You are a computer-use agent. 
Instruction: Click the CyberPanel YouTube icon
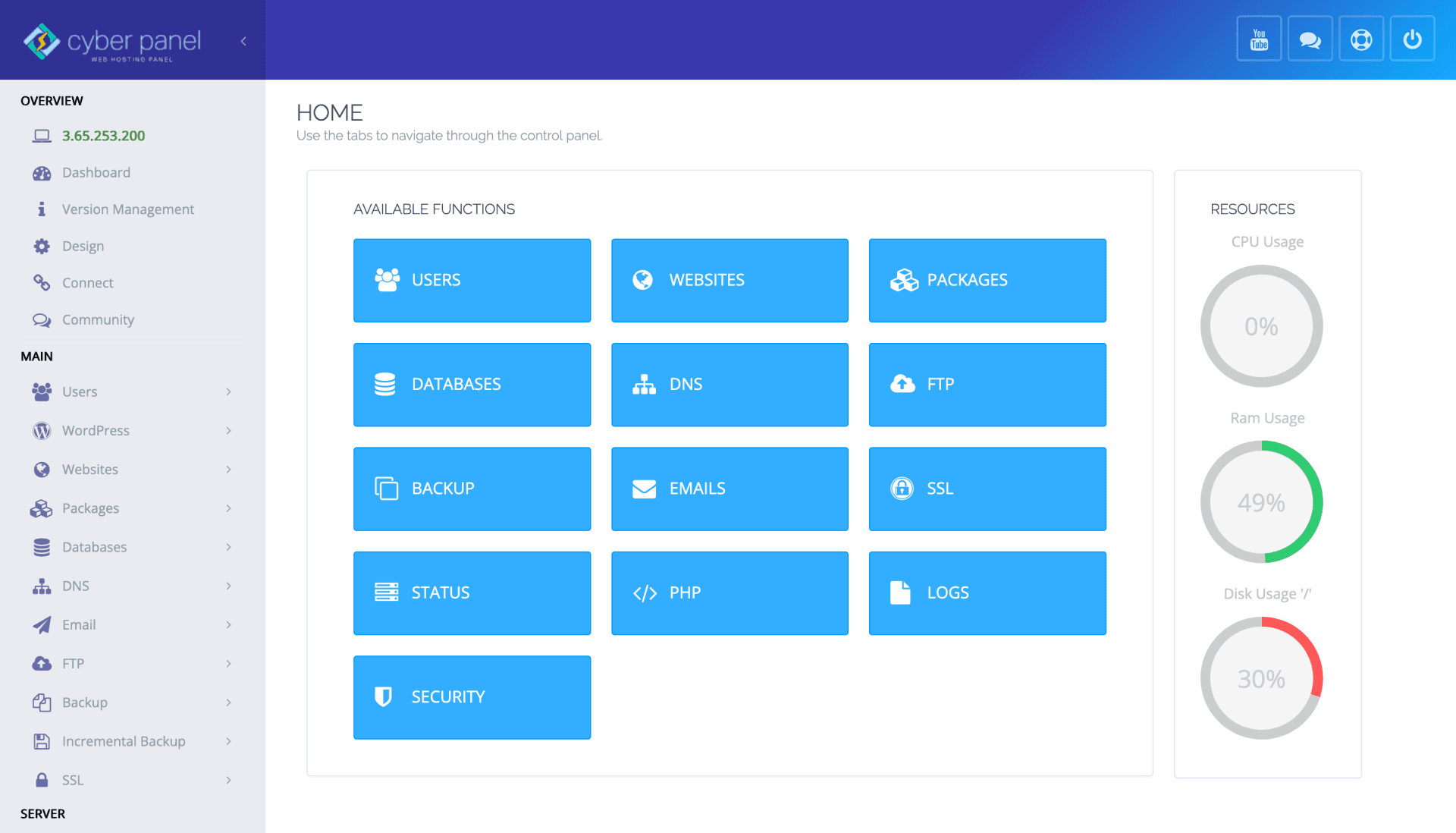(x=1257, y=40)
